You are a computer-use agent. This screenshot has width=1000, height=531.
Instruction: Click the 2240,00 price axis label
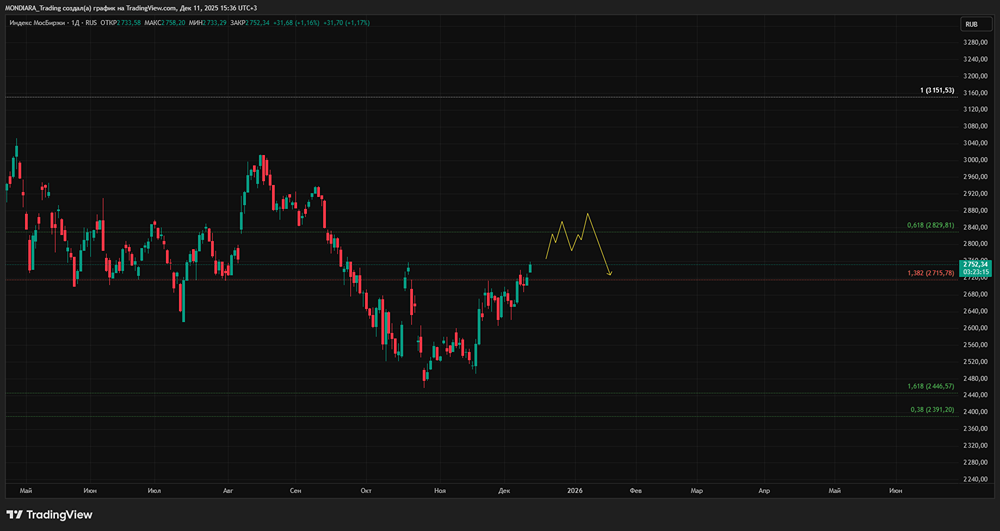tap(975, 479)
